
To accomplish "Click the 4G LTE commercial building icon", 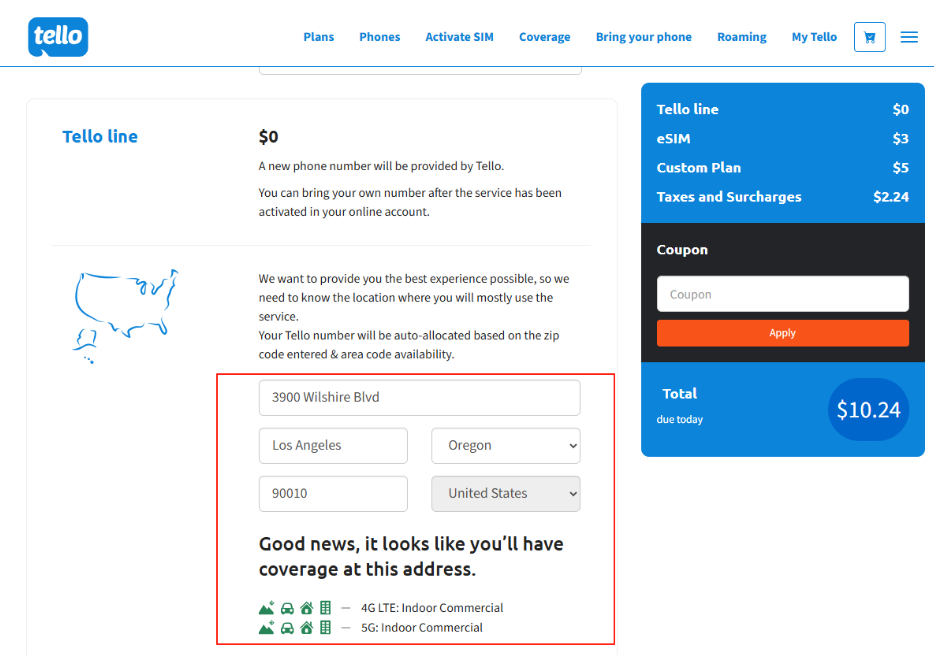I will (325, 607).
